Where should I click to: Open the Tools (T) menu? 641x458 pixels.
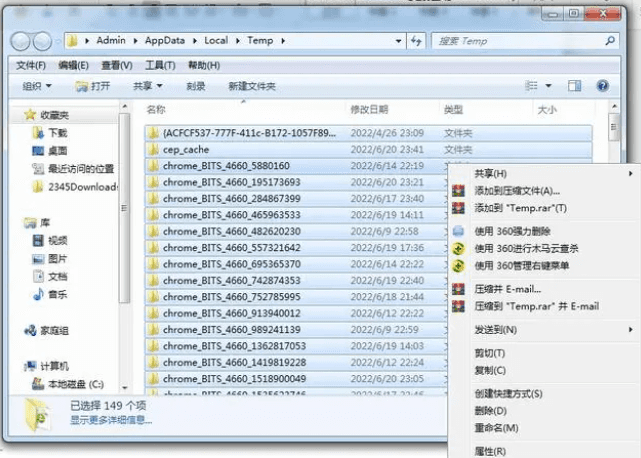(x=160, y=65)
